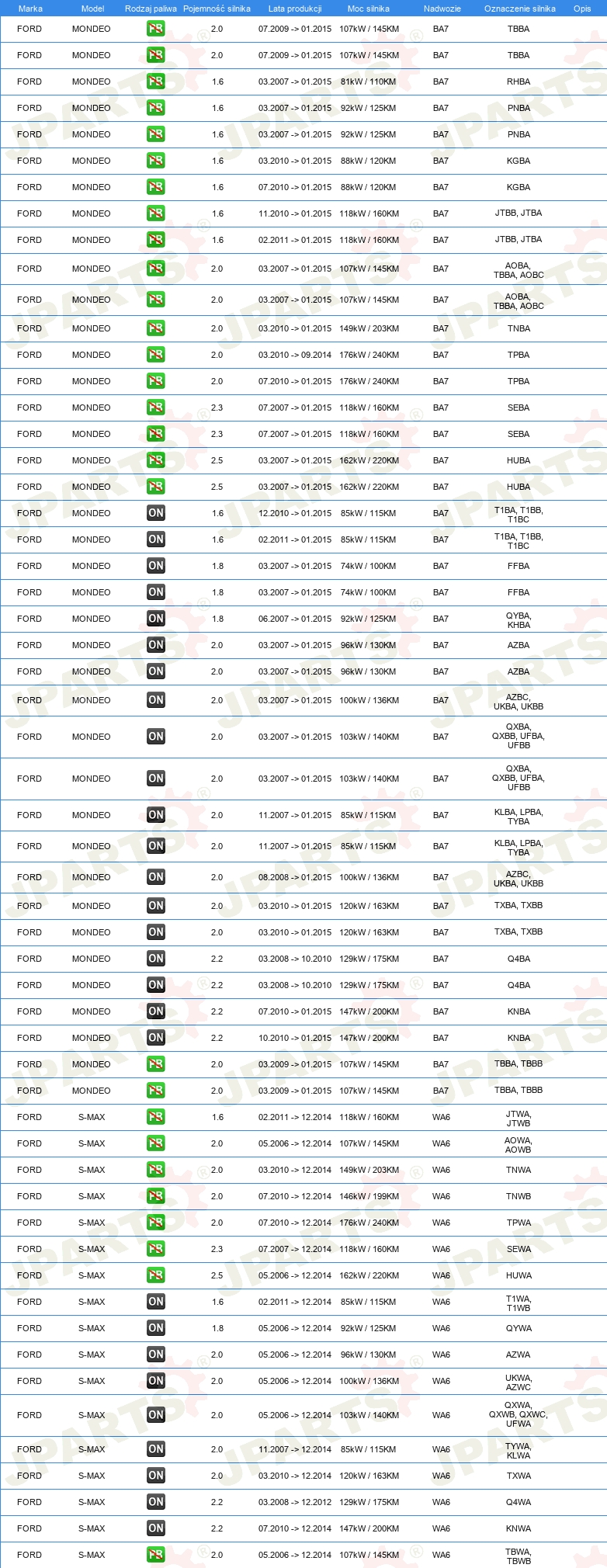The width and height of the screenshot is (607, 1568).
Task: Select petrol icon in S-MAX TNWA row
Action: pos(156,1170)
